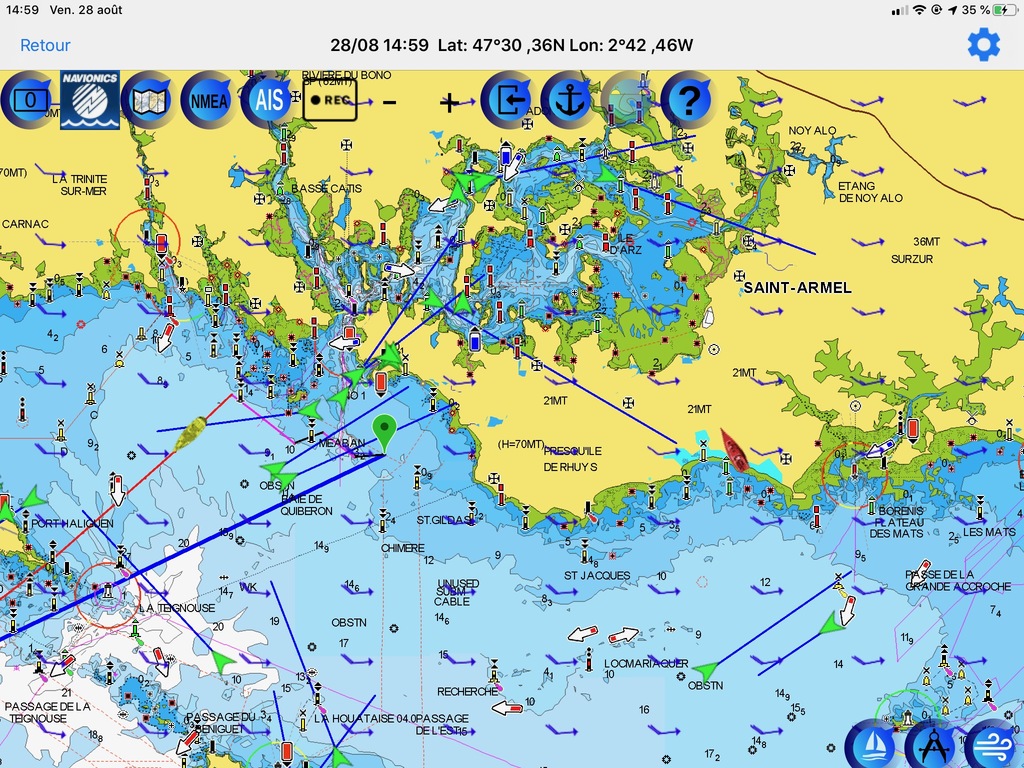Check the battery status indicator
Image resolution: width=1024 pixels, height=768 pixels.
pos(1002,10)
